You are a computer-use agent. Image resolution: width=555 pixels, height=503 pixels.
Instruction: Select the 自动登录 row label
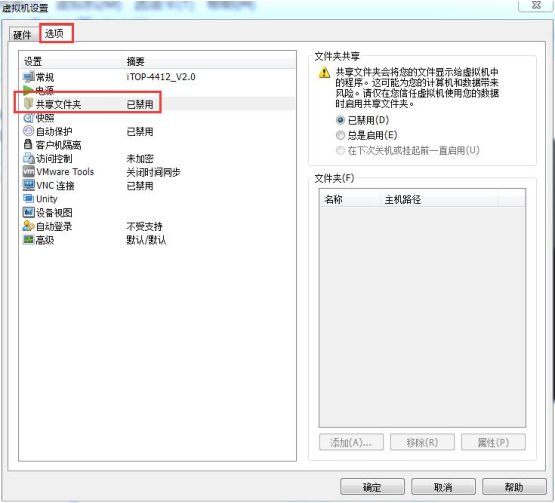pyautogui.click(x=54, y=226)
